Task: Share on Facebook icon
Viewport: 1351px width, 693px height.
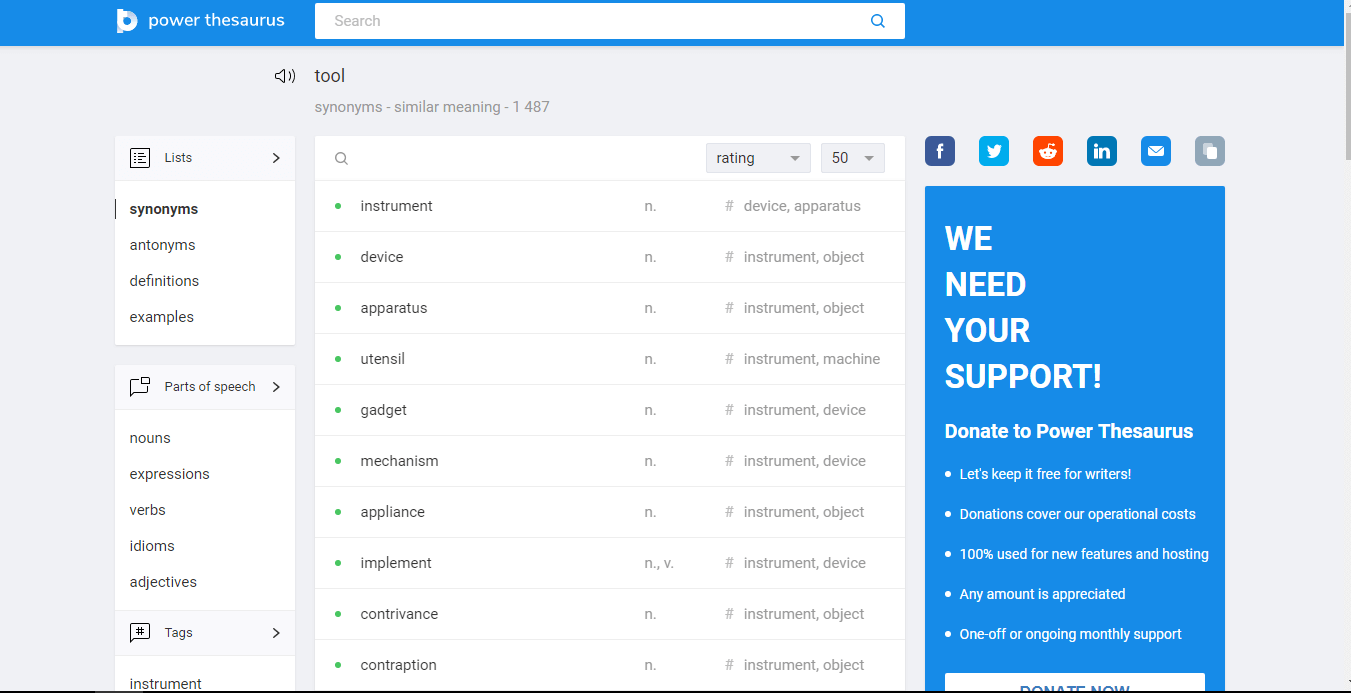Action: [940, 151]
